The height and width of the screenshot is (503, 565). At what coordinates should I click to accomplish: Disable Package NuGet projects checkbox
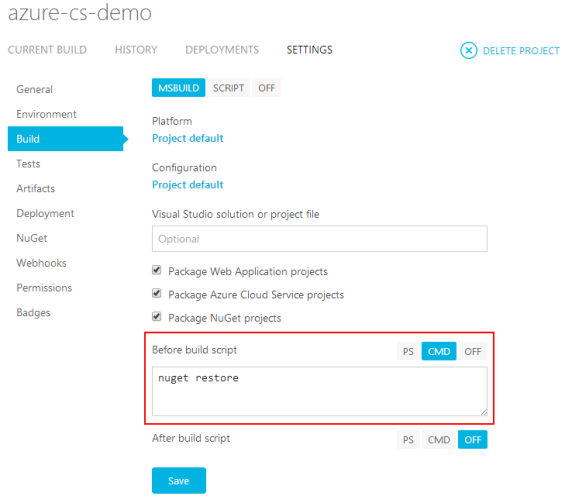156,317
